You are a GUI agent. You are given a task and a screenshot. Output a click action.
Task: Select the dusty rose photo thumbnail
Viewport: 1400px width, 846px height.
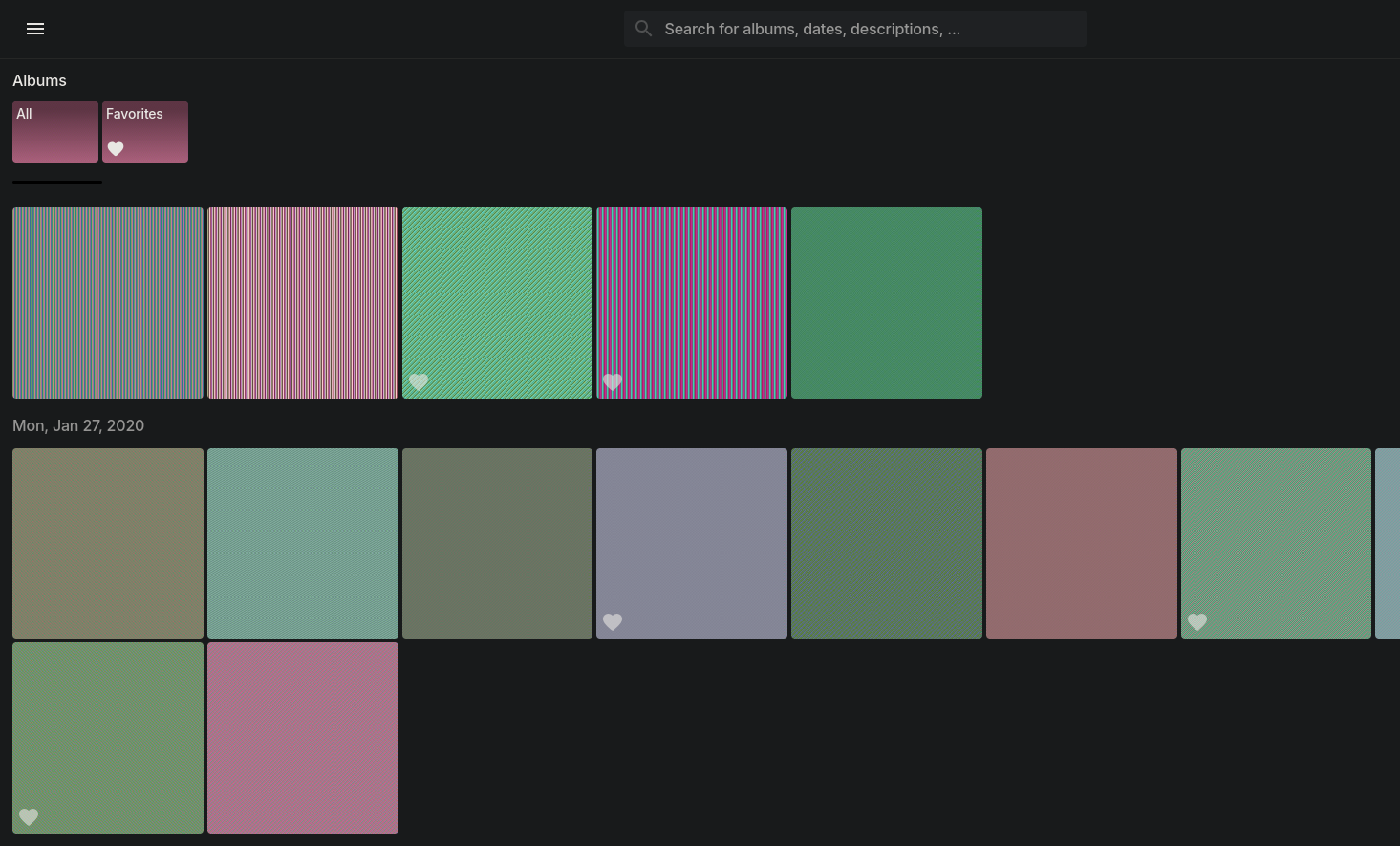coord(1082,543)
